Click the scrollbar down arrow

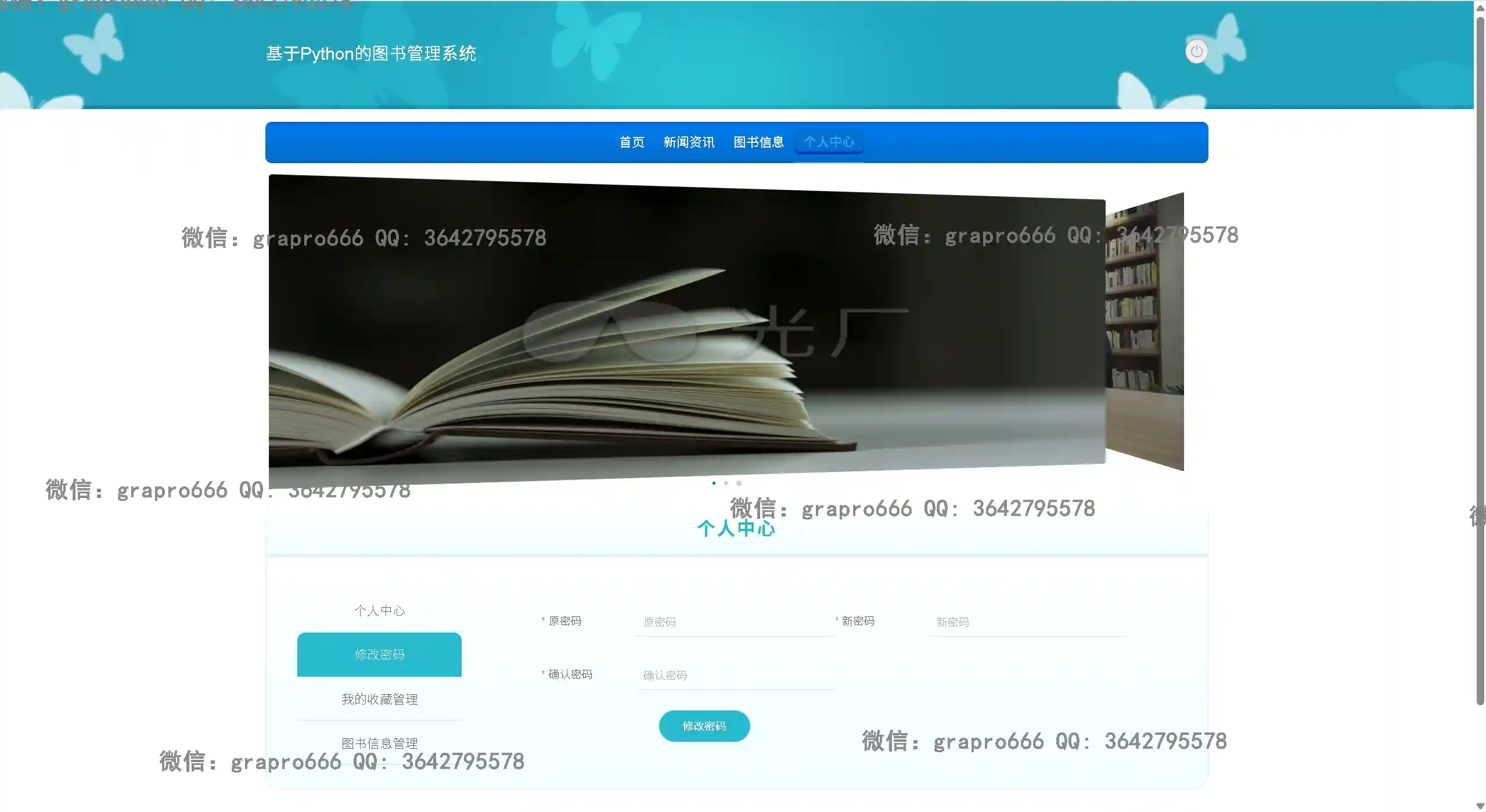point(1480,806)
